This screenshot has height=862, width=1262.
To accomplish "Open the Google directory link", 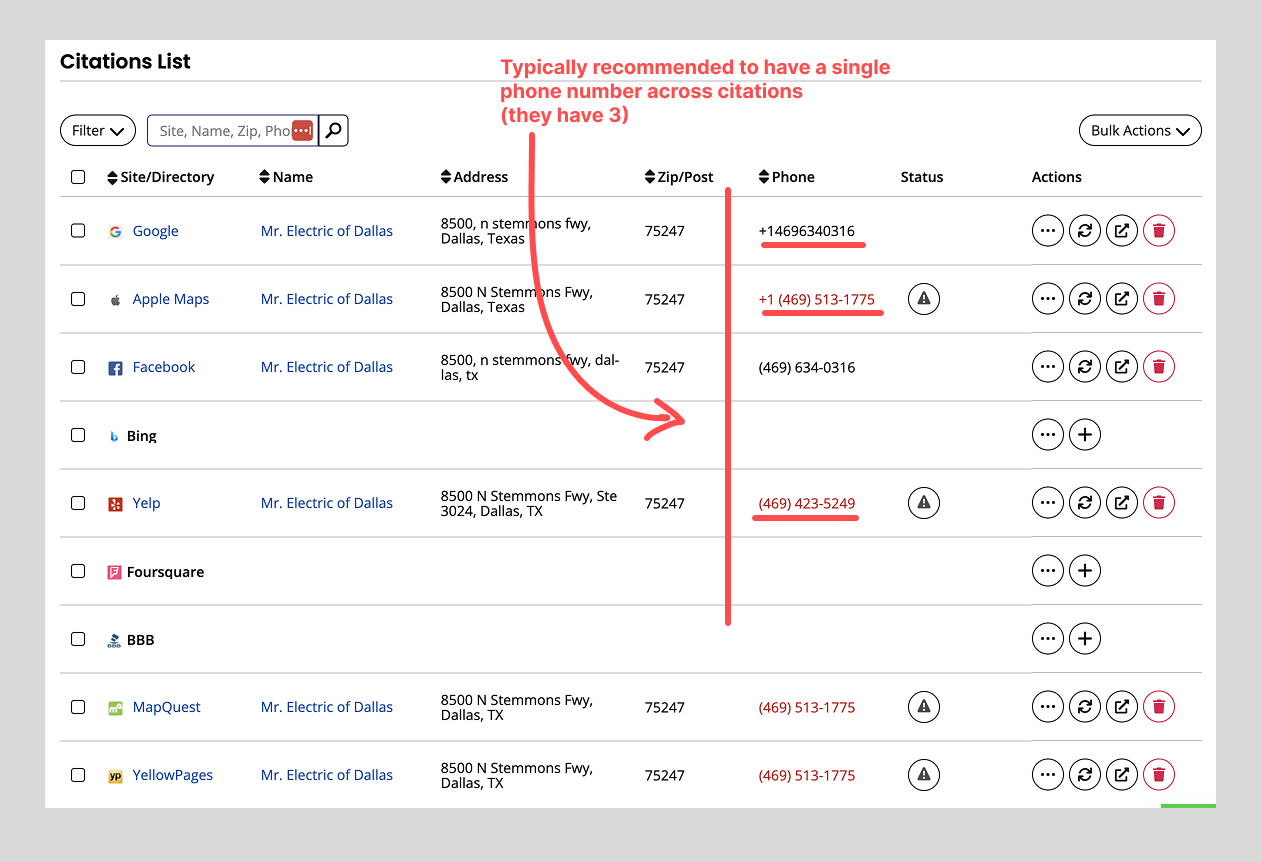I will pyautogui.click(x=156, y=231).
